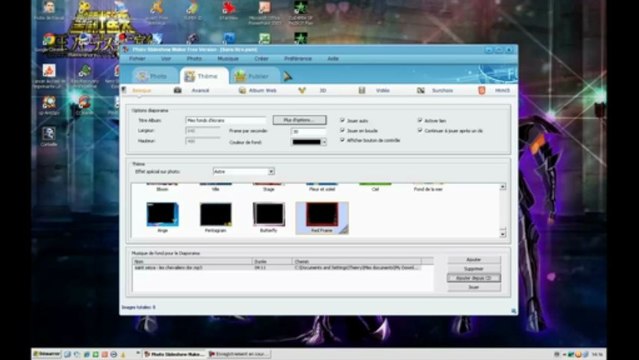Image resolution: width=639 pixels, height=360 pixels.
Task: Click the theme list scroll up arrow
Action: [502, 187]
